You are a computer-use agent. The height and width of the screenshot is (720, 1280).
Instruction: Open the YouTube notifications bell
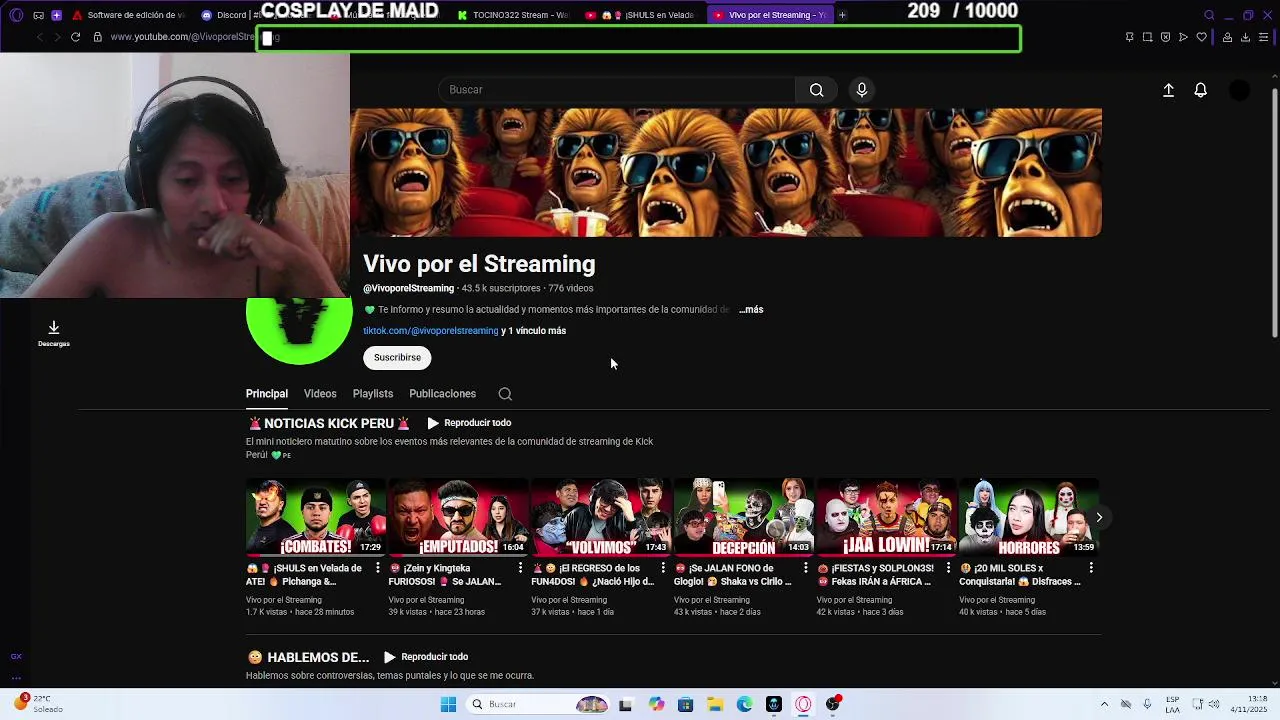[x=1201, y=90]
